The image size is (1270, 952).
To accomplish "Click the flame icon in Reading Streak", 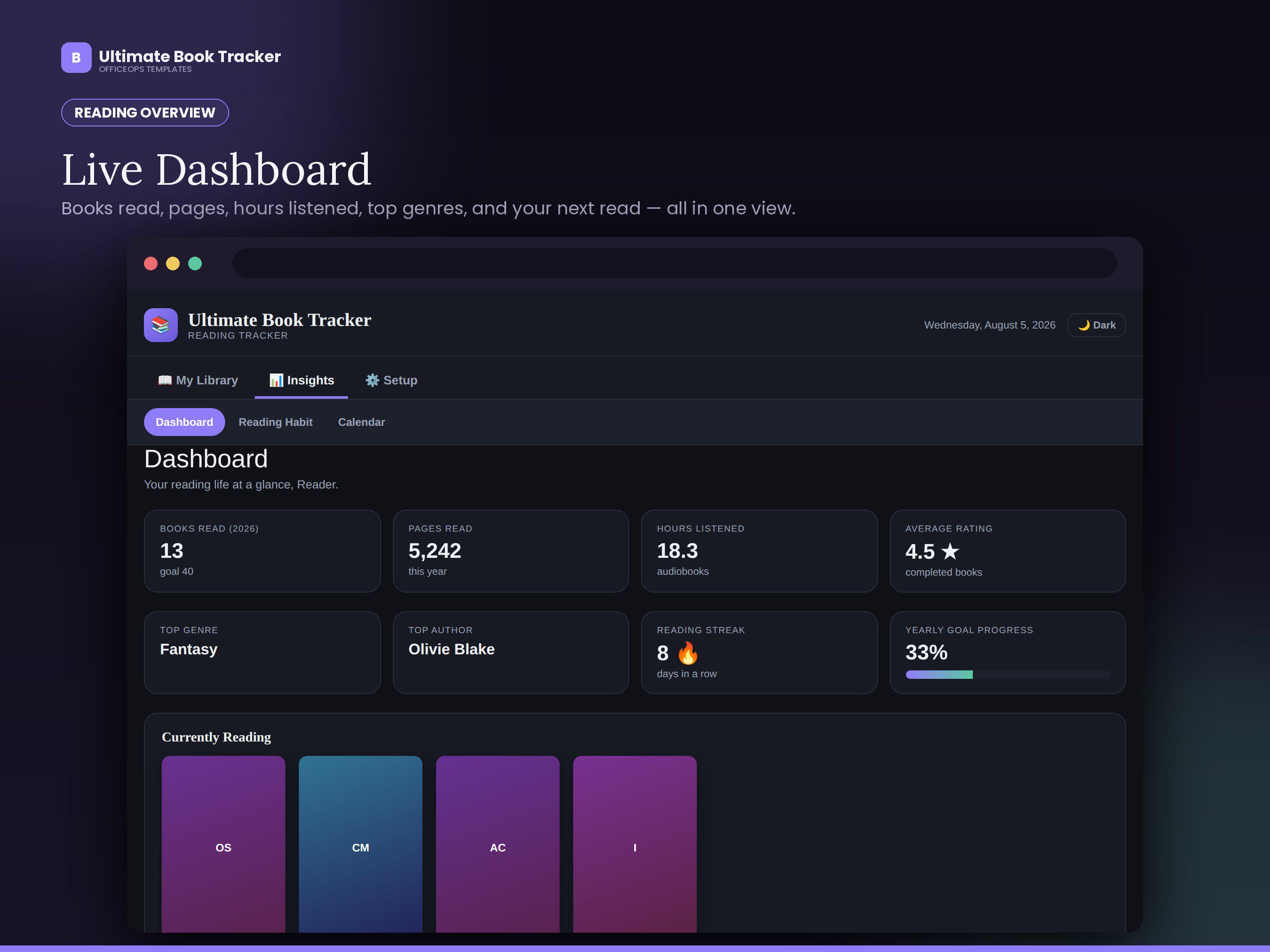I will tap(688, 653).
